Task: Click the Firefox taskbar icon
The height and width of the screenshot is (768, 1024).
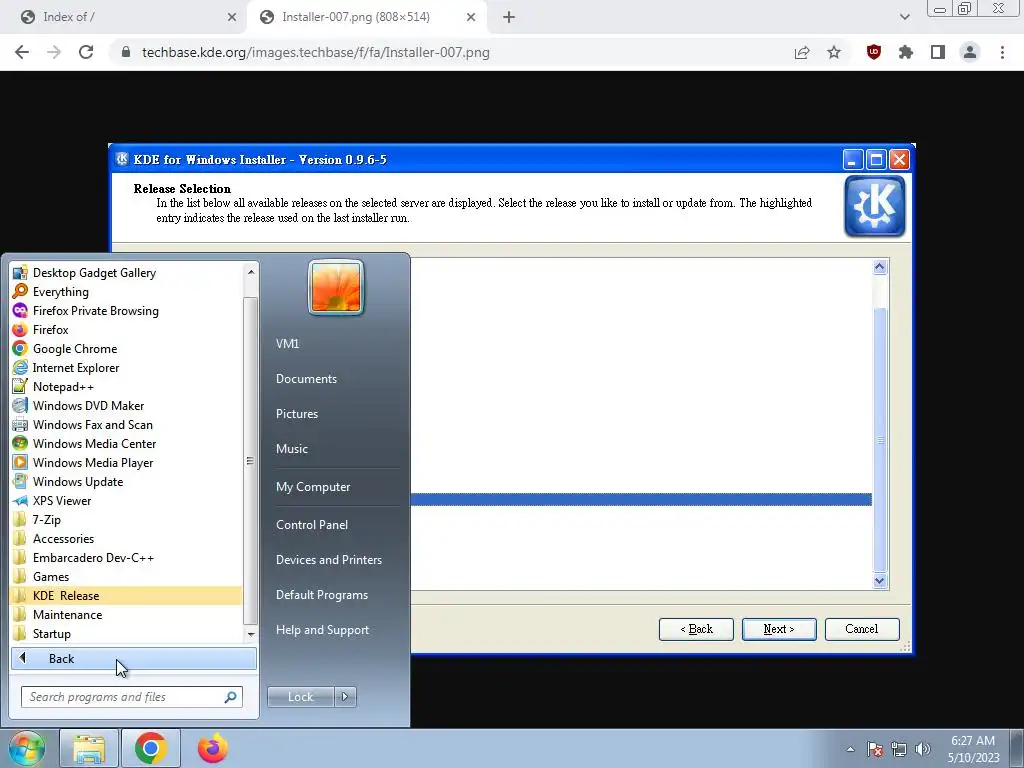Action: pyautogui.click(x=213, y=748)
